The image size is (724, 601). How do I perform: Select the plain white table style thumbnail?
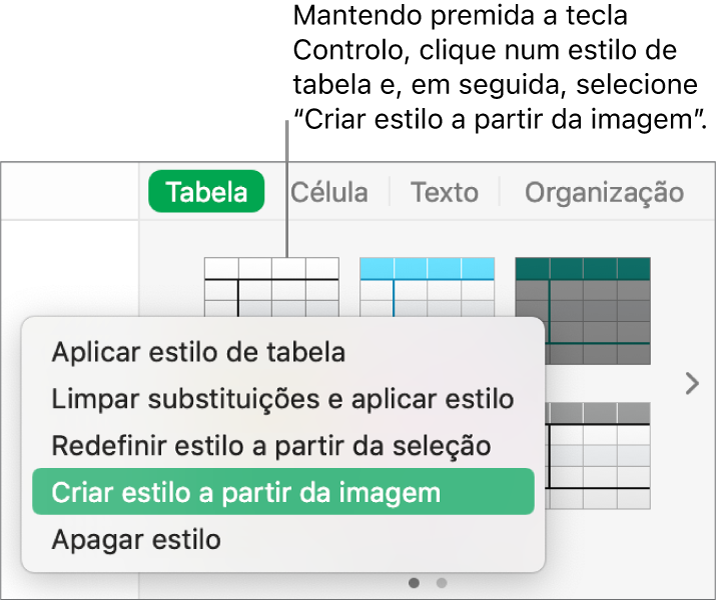pyautogui.click(x=272, y=287)
